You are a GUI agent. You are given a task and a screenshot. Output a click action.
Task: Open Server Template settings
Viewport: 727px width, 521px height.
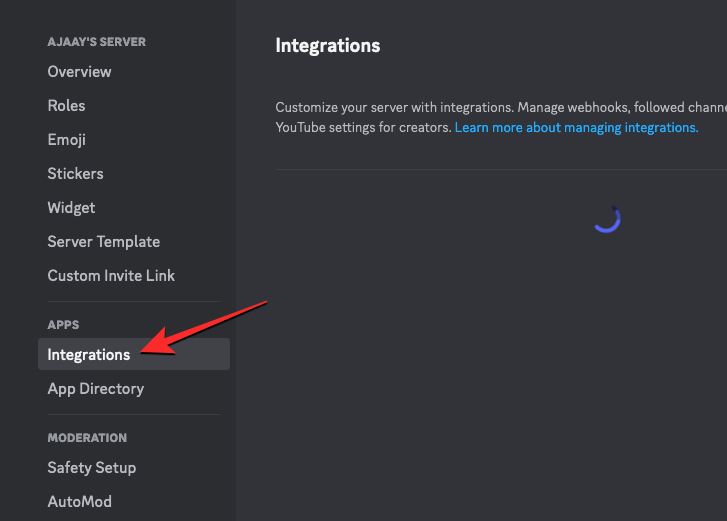coord(103,242)
